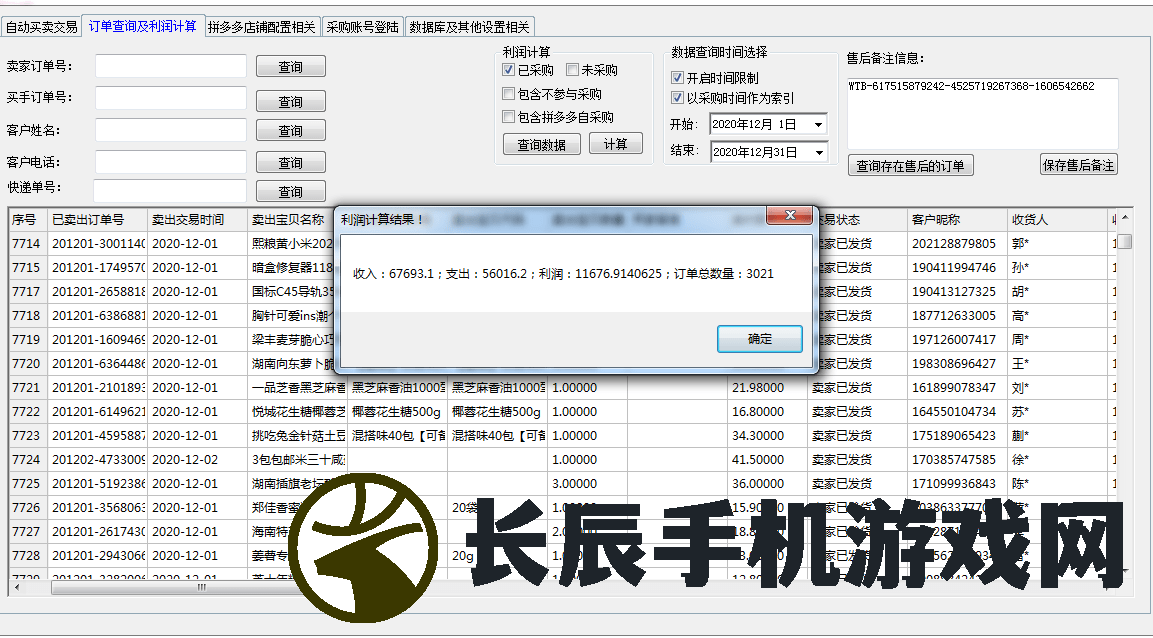Sort by the 序号 column header

(29, 220)
